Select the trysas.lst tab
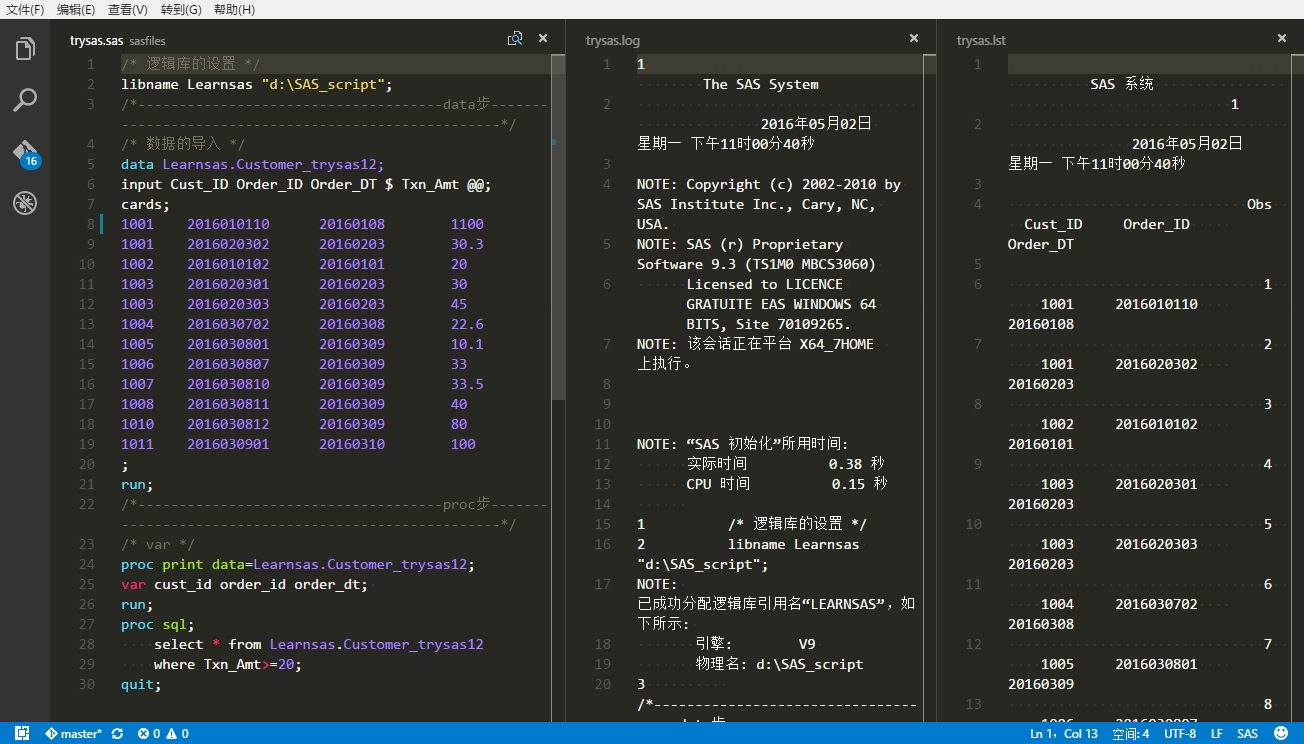1304x744 pixels. click(x=981, y=40)
